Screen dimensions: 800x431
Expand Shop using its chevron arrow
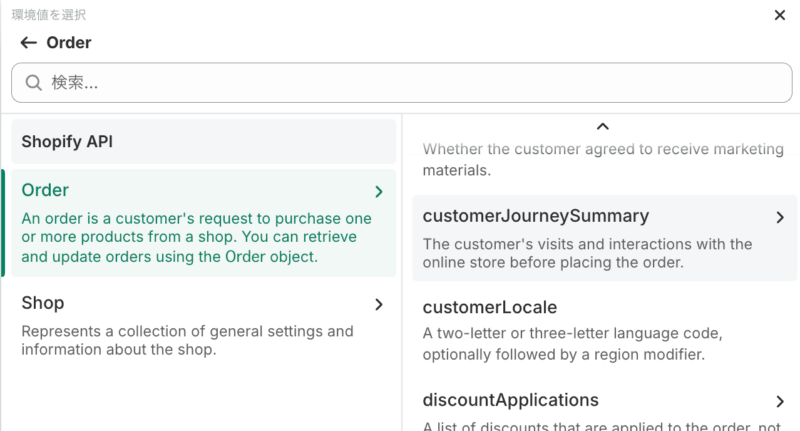(x=379, y=305)
